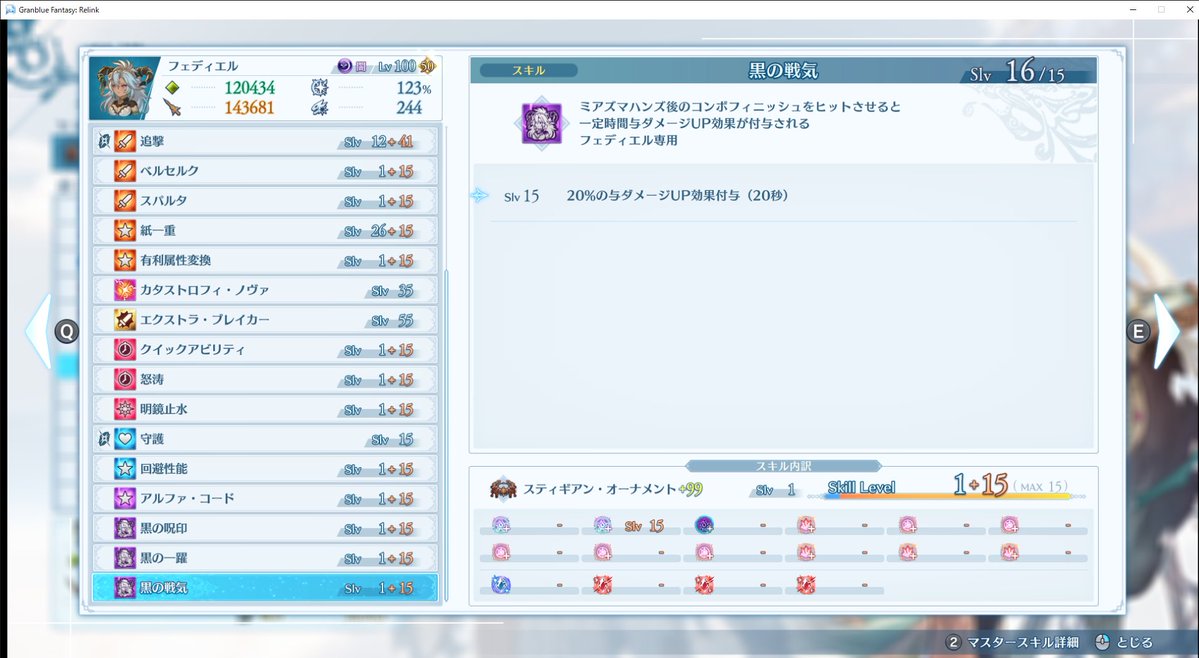Click the HP value 120434
The width and height of the screenshot is (1199, 658).
pos(250,88)
